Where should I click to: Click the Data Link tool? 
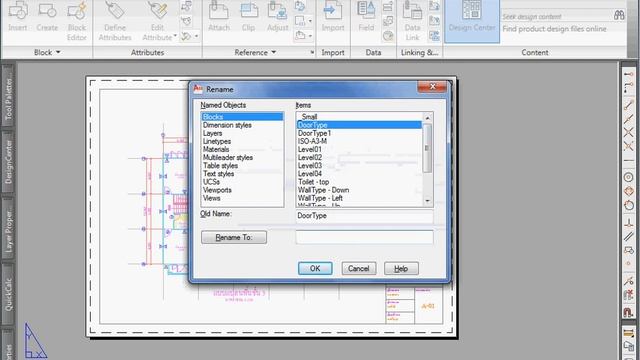pos(412,20)
